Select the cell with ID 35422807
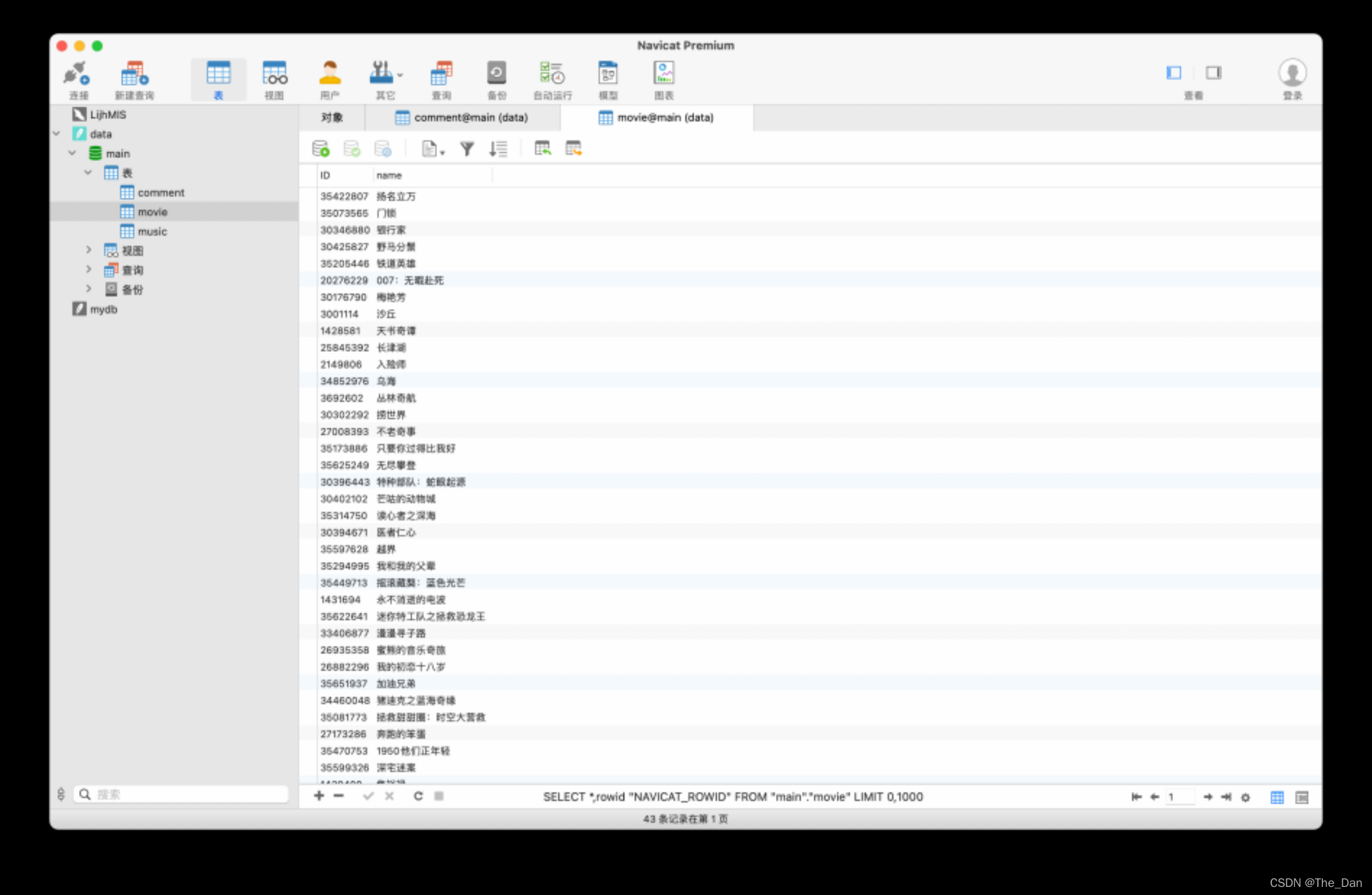Viewport: 1372px width, 895px height. 344,196
